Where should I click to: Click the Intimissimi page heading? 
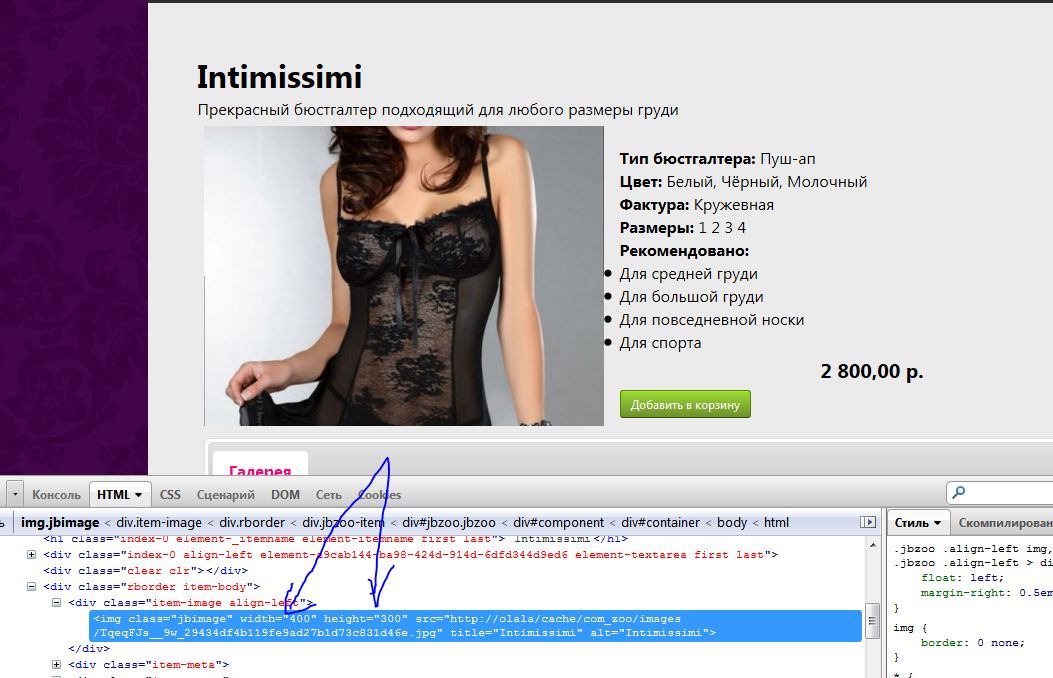pos(279,77)
